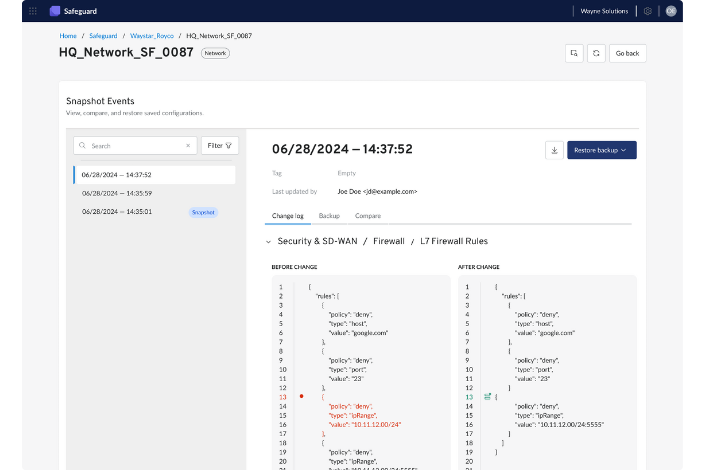Follow the Safeguard breadcrumb link
705x470 pixels.
(x=103, y=36)
